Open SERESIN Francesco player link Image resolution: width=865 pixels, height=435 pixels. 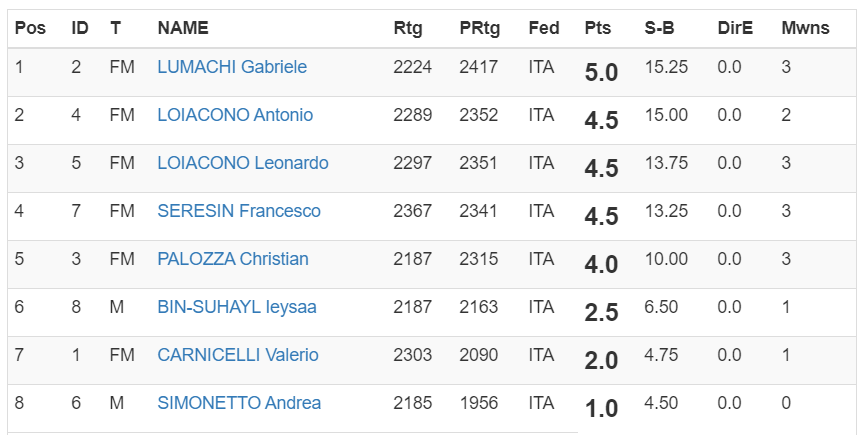pyautogui.click(x=239, y=211)
